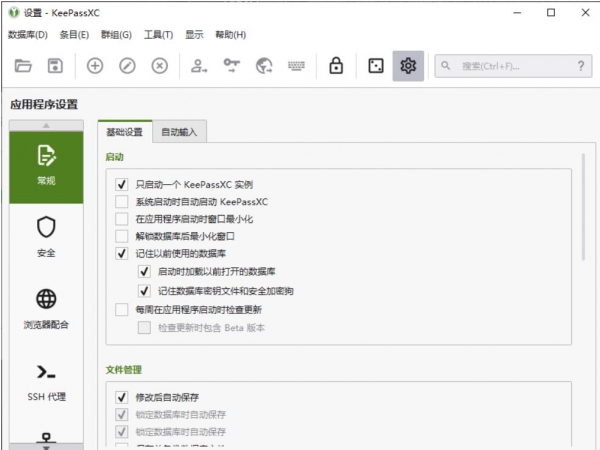Enable 每周在应用程序启动时检查更新 checkbox
The width and height of the screenshot is (600, 450).
(x=122, y=309)
